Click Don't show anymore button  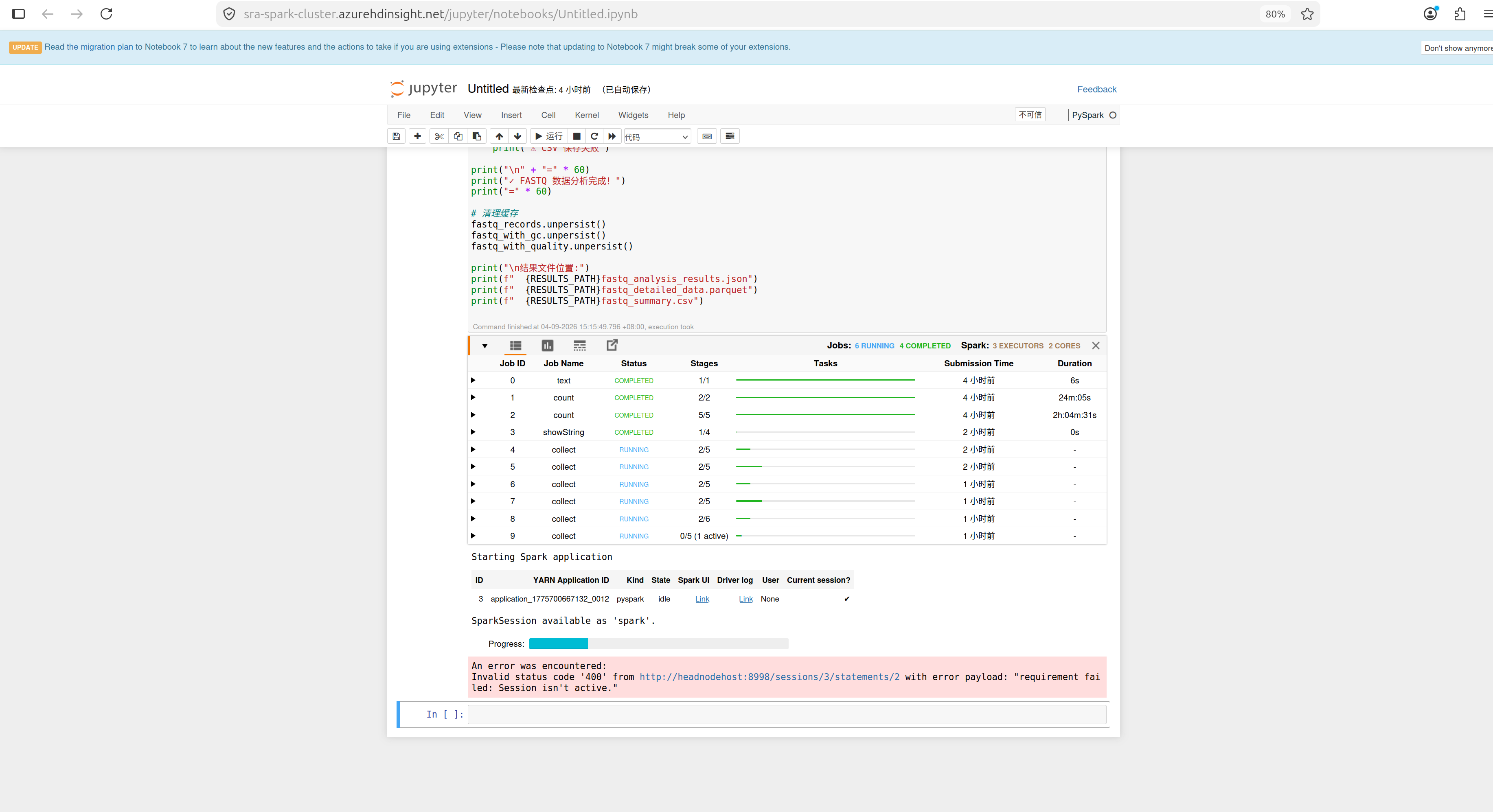pos(1458,48)
